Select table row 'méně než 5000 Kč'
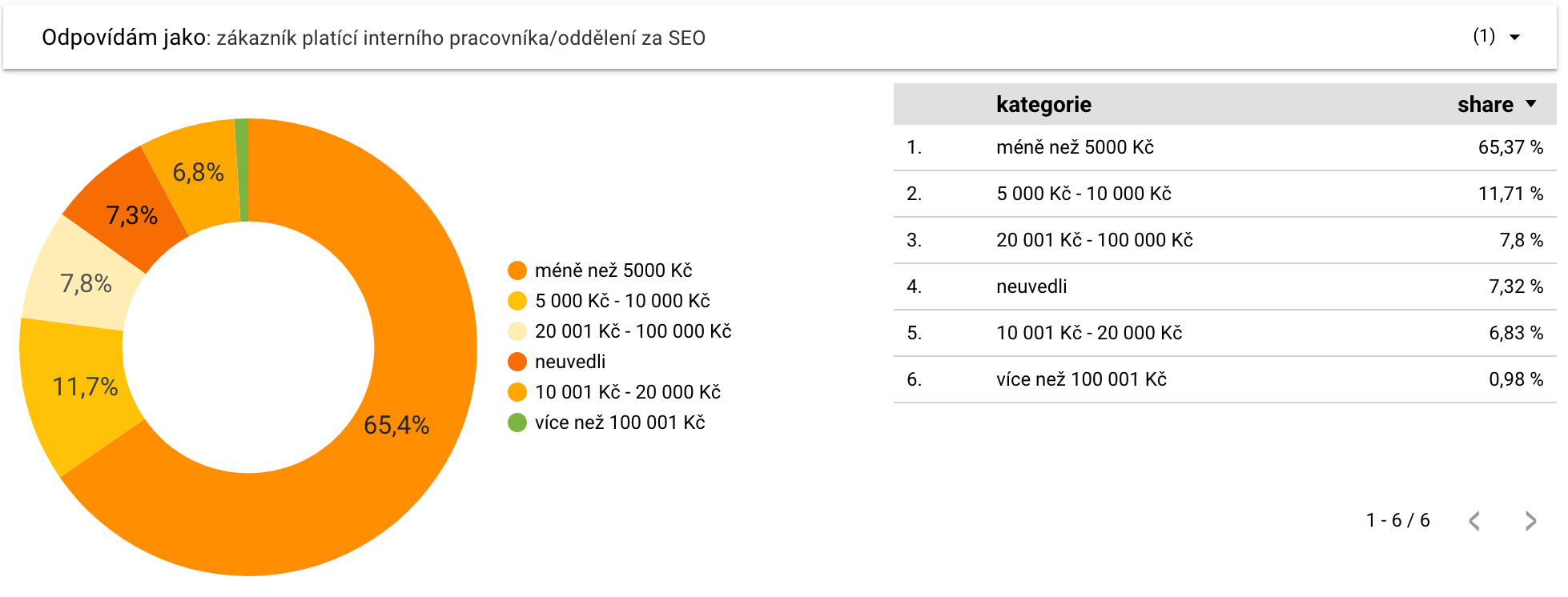 click(x=1224, y=147)
